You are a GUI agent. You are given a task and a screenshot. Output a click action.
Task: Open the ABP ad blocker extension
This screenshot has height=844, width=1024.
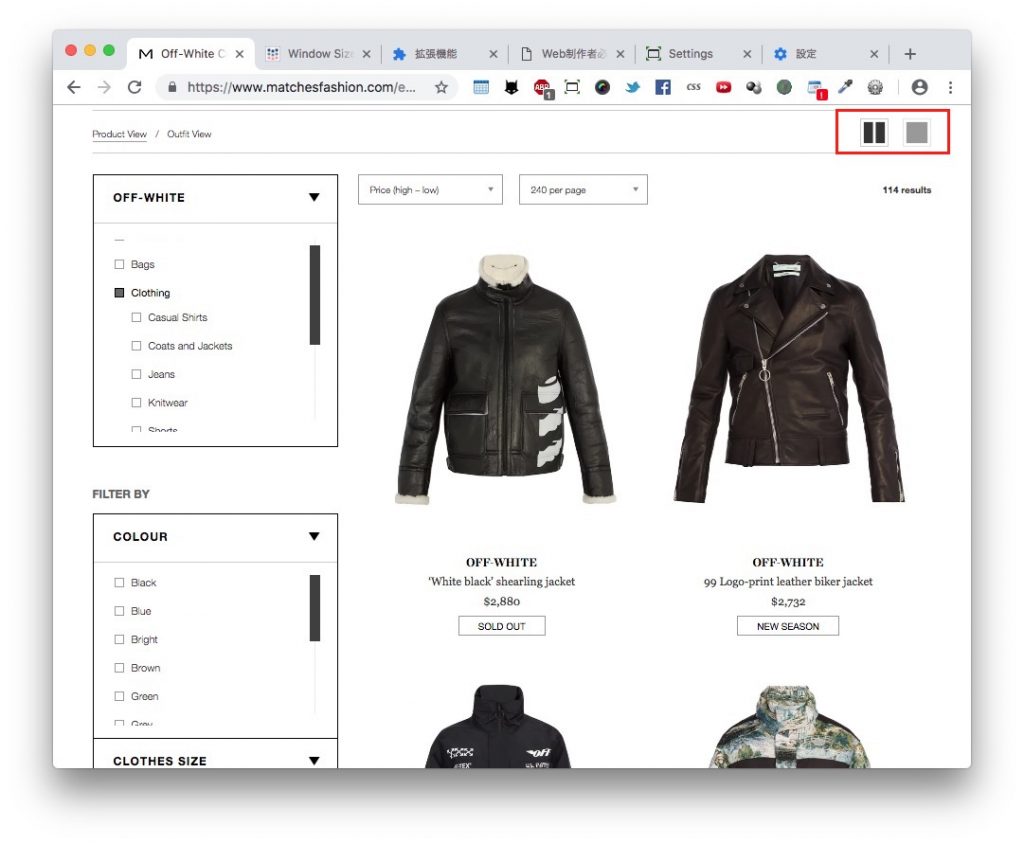coord(542,88)
